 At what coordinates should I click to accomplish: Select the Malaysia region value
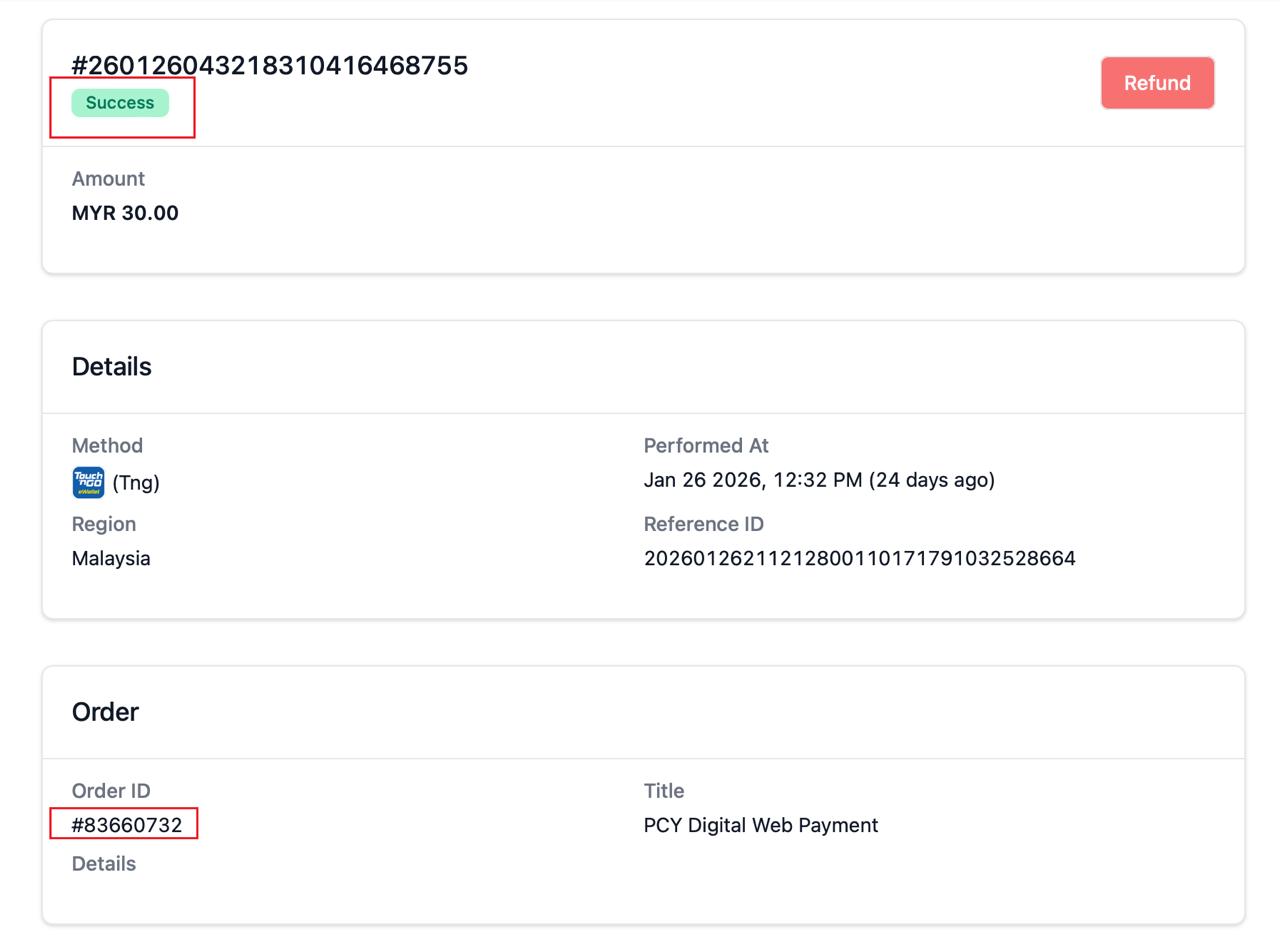click(x=111, y=559)
